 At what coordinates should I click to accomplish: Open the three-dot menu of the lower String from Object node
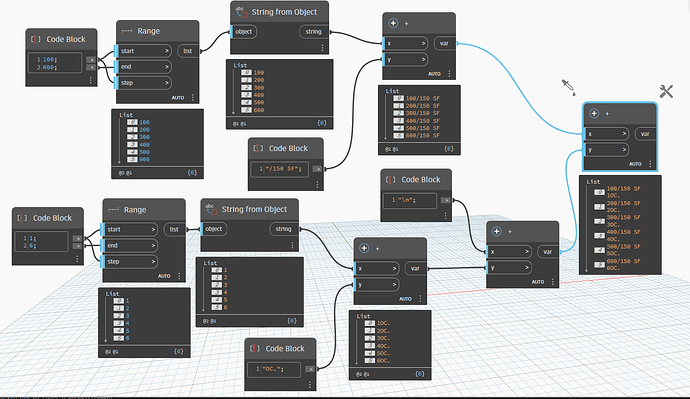click(292, 245)
